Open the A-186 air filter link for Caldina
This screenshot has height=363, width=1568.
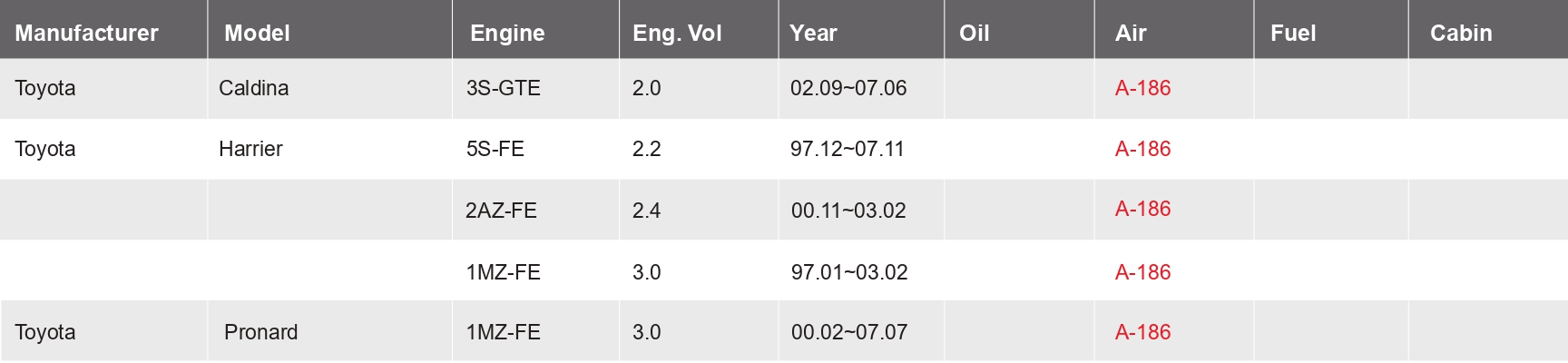tap(1142, 88)
